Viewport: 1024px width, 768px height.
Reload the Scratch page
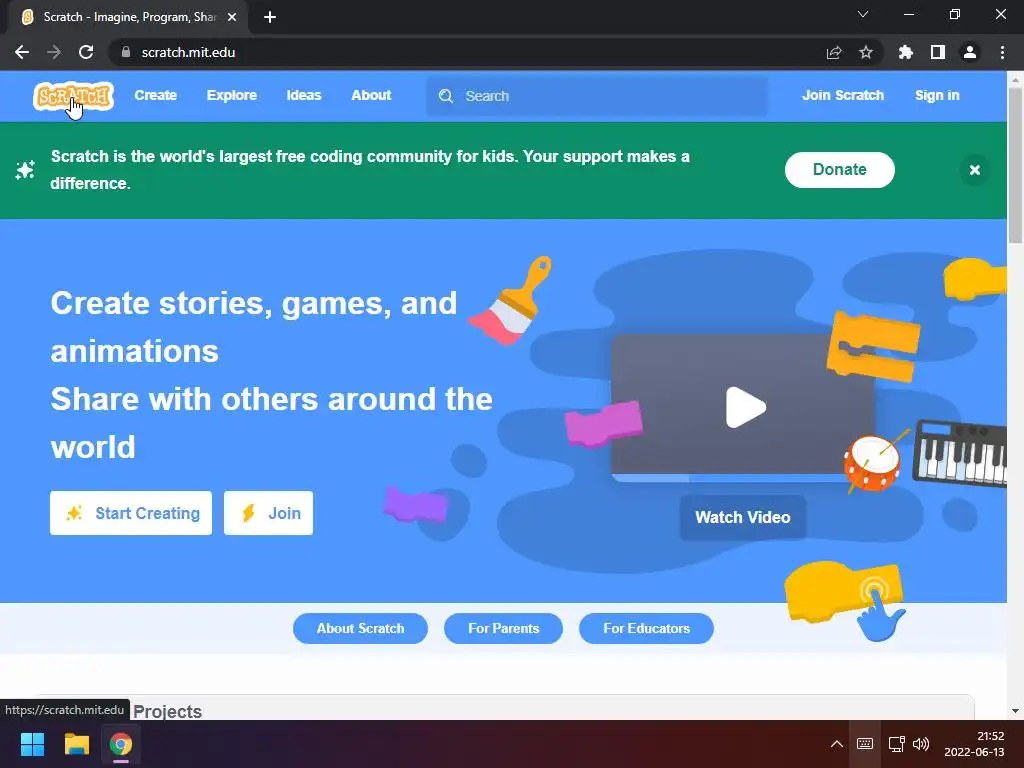coord(86,52)
